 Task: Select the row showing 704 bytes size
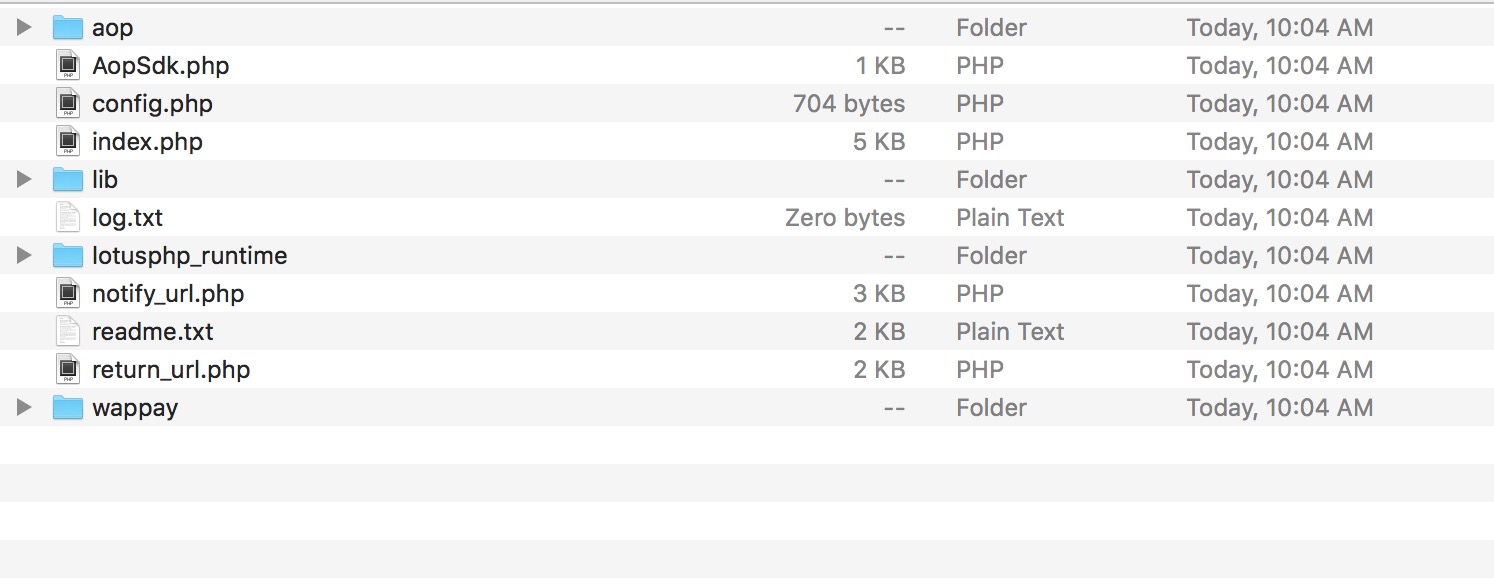pyautogui.click(x=747, y=103)
